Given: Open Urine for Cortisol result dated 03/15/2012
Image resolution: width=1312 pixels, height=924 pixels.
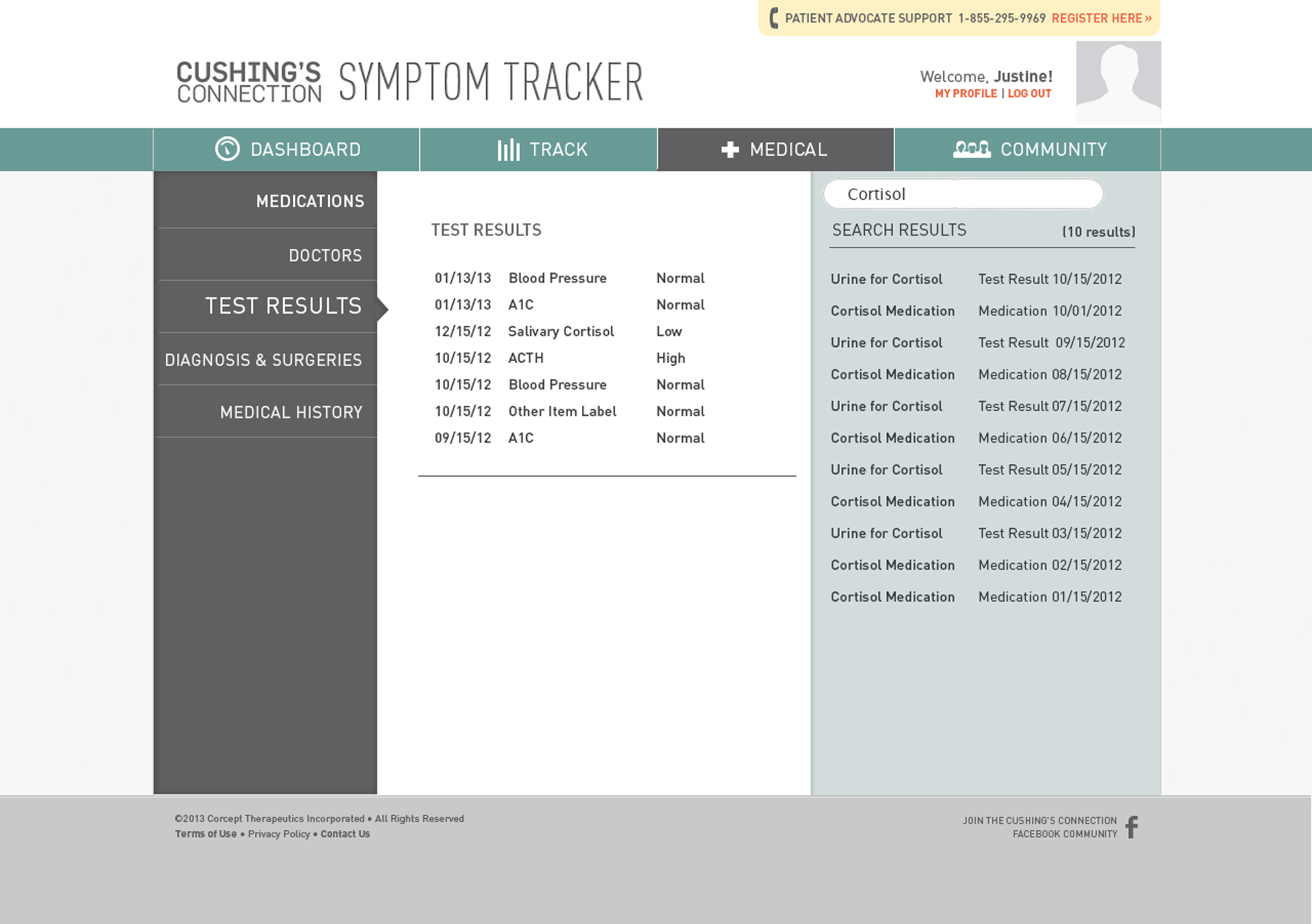Looking at the screenshot, I should (x=976, y=533).
